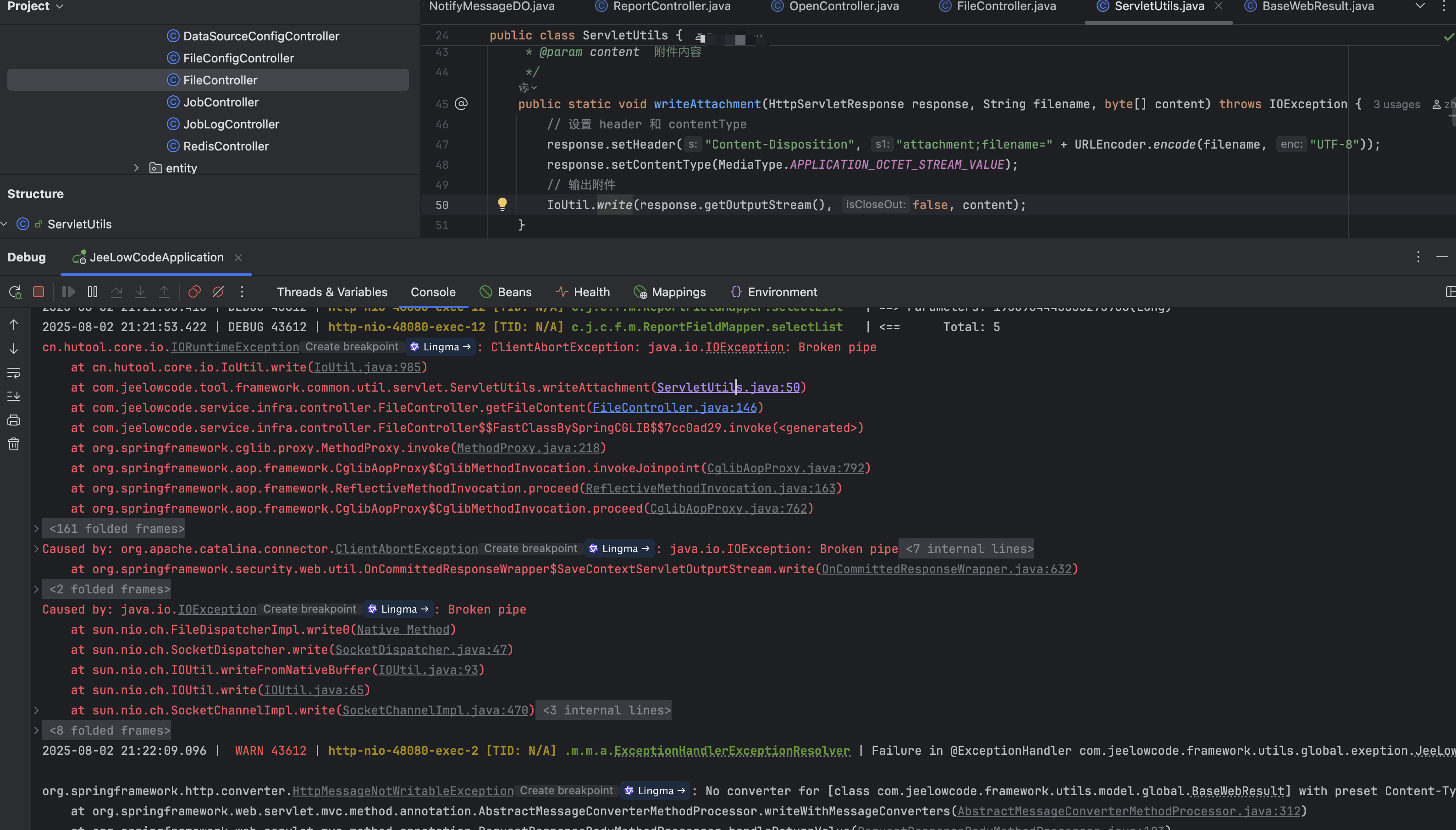Click the print console icon

14,420
